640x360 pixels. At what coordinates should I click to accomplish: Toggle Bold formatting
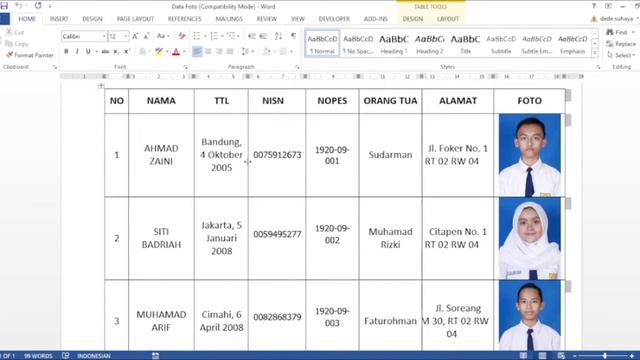[66, 52]
